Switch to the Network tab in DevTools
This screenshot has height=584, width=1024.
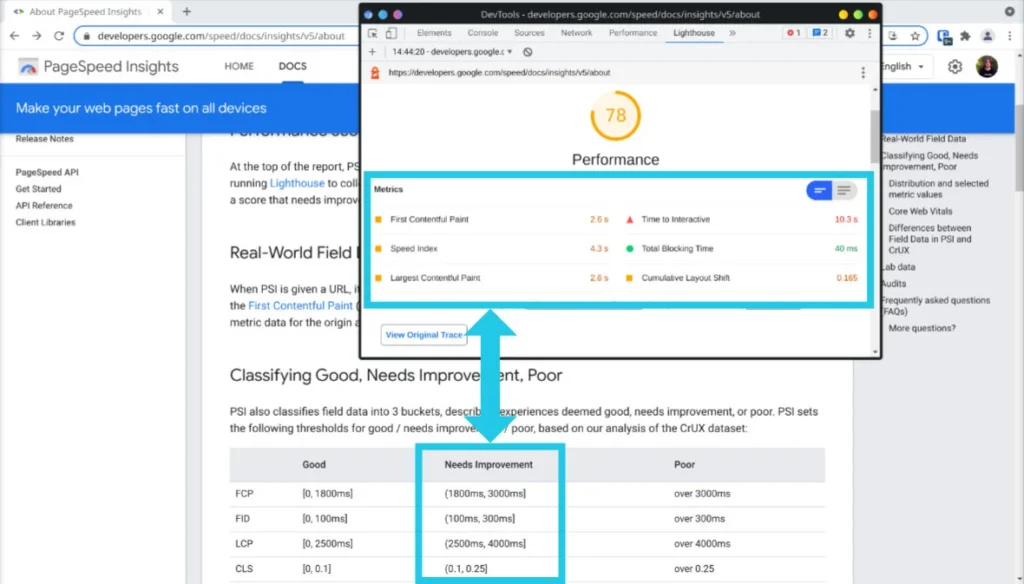[x=576, y=33]
